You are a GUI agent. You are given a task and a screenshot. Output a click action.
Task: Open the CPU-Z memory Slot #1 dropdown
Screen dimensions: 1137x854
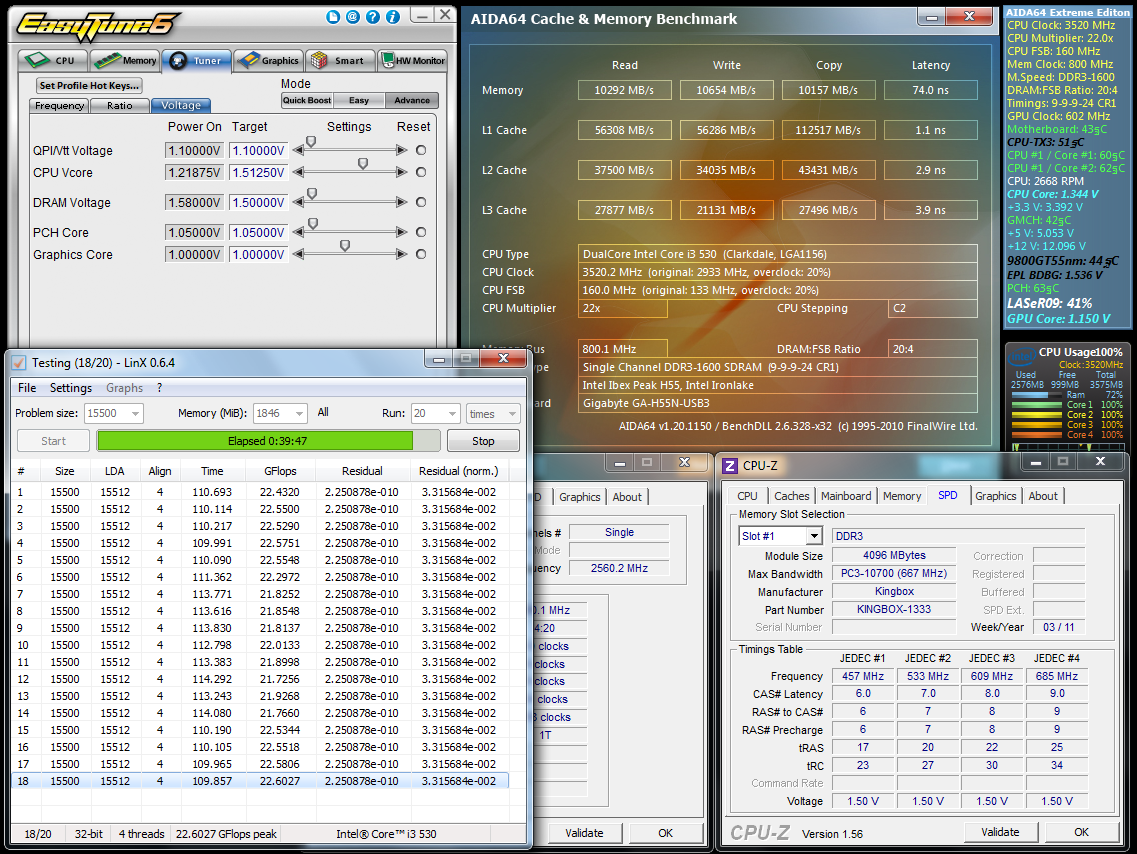[813, 536]
